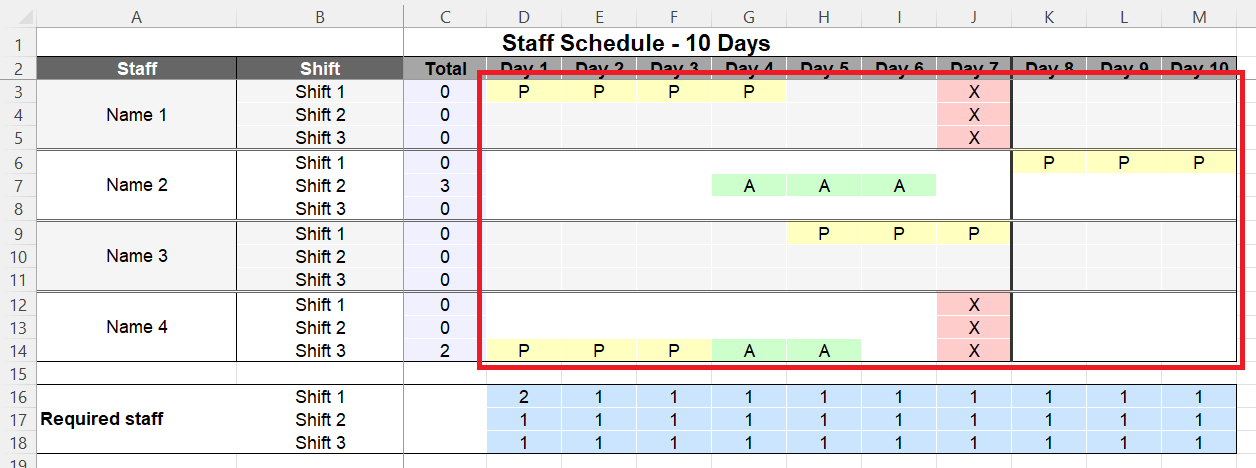Click the 'Staff Schedule - 10 Days' title cell
The width and height of the screenshot is (1256, 468).
(x=636, y=43)
